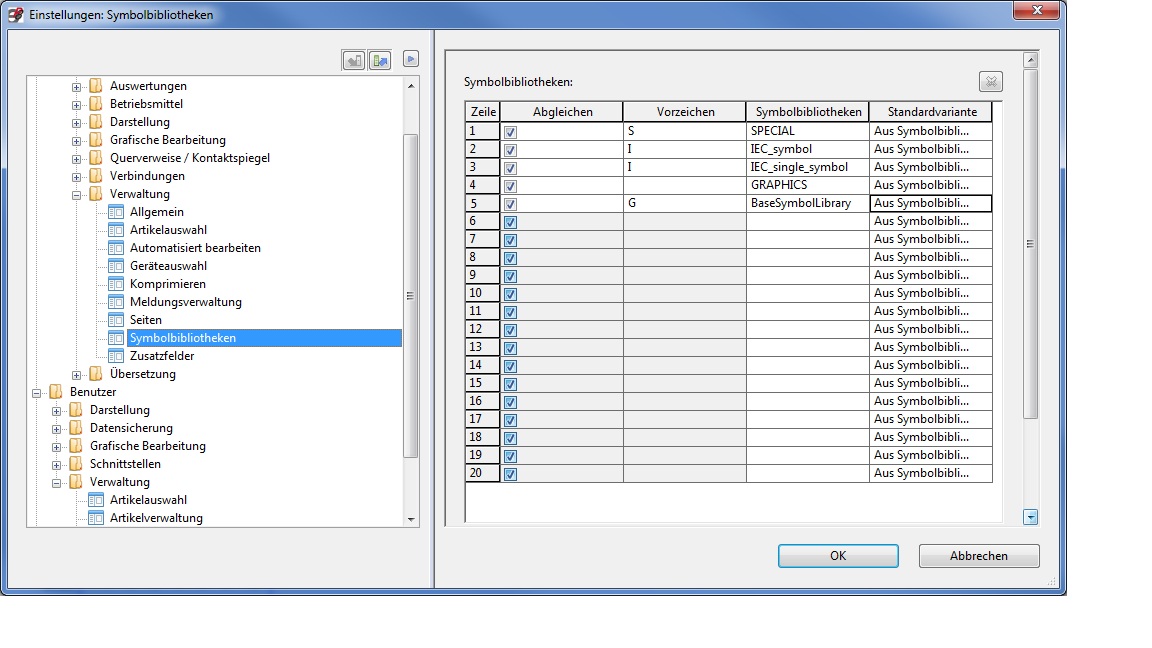
Task: Toggle Abgleichen checkbox for GRAPHICS row
Action: click(x=510, y=186)
